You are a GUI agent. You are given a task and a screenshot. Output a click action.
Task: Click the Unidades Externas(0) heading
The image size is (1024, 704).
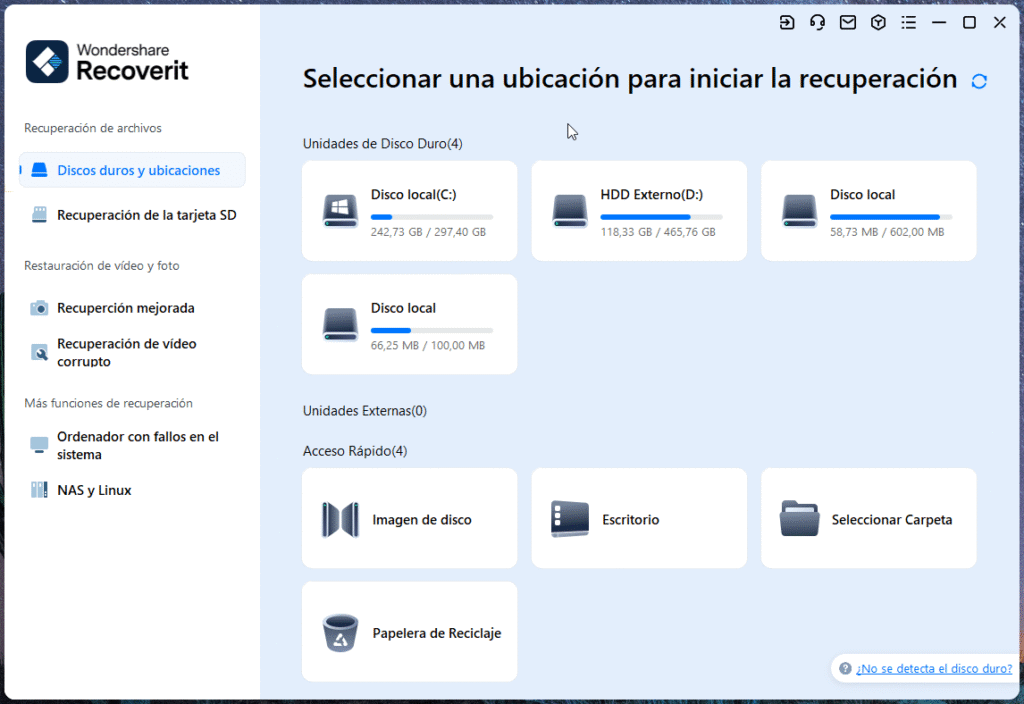364,411
